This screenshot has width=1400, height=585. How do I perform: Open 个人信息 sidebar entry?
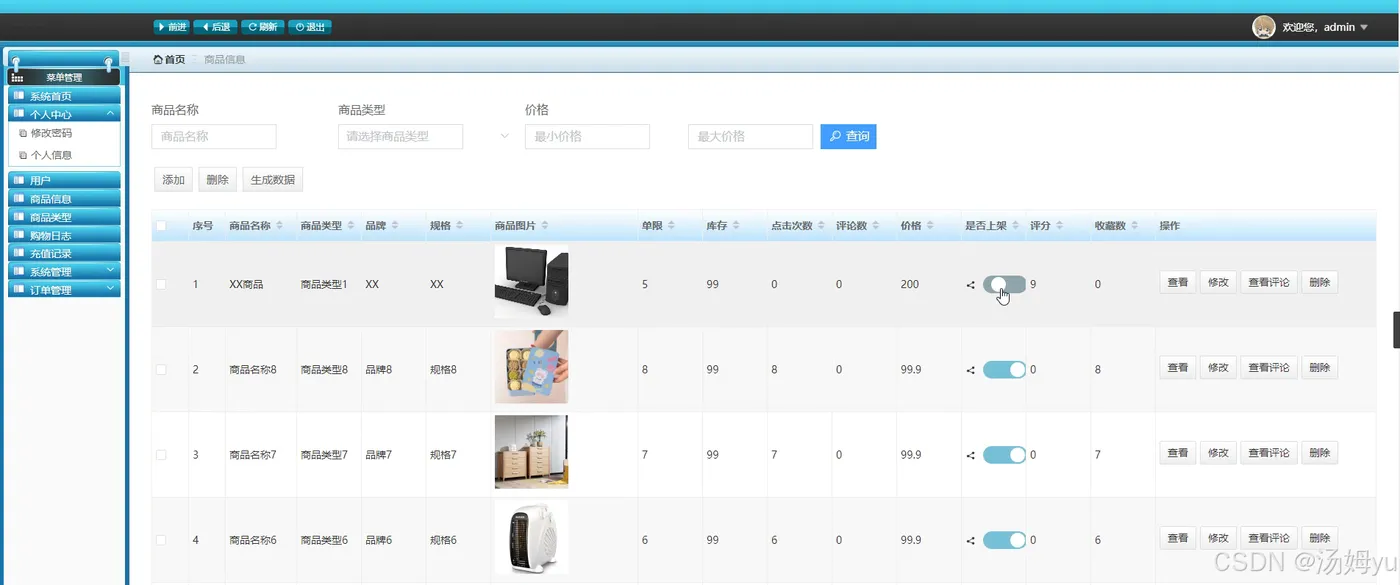[x=51, y=155]
